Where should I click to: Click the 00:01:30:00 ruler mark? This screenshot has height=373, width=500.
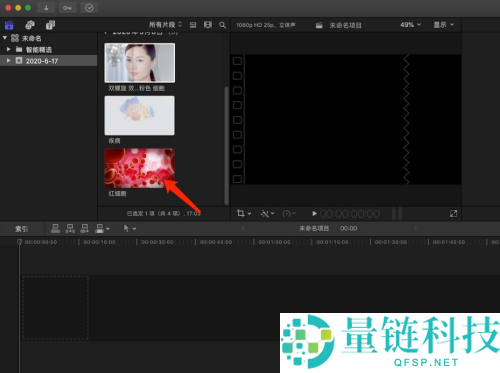click(x=391, y=242)
